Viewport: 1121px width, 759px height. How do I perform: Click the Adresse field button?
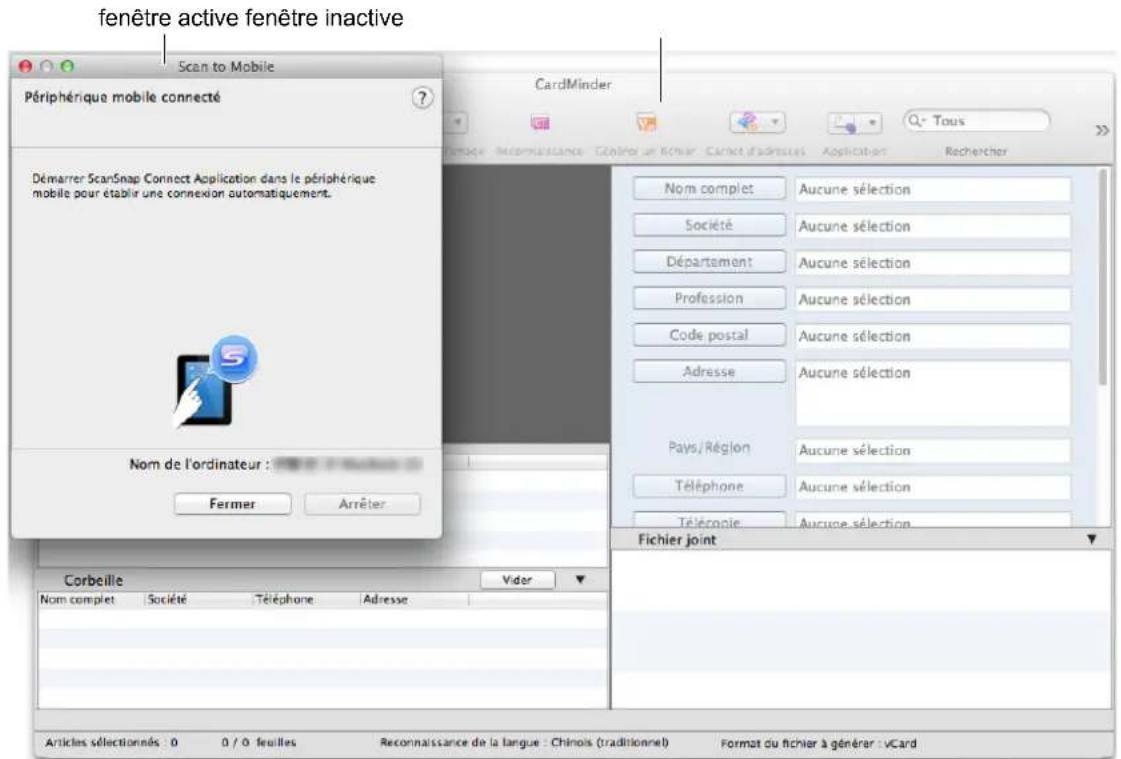[x=708, y=372]
